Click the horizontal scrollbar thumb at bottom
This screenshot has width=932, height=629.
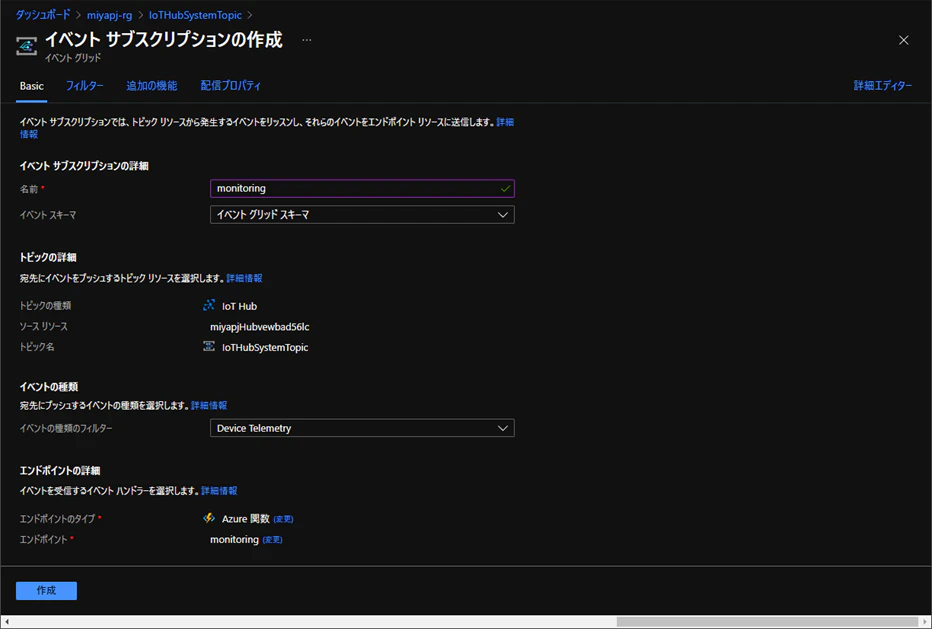(x=767, y=622)
